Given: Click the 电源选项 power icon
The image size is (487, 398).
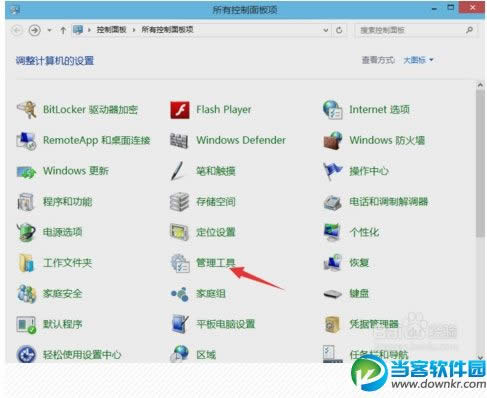Looking at the screenshot, I should [x=26, y=232].
